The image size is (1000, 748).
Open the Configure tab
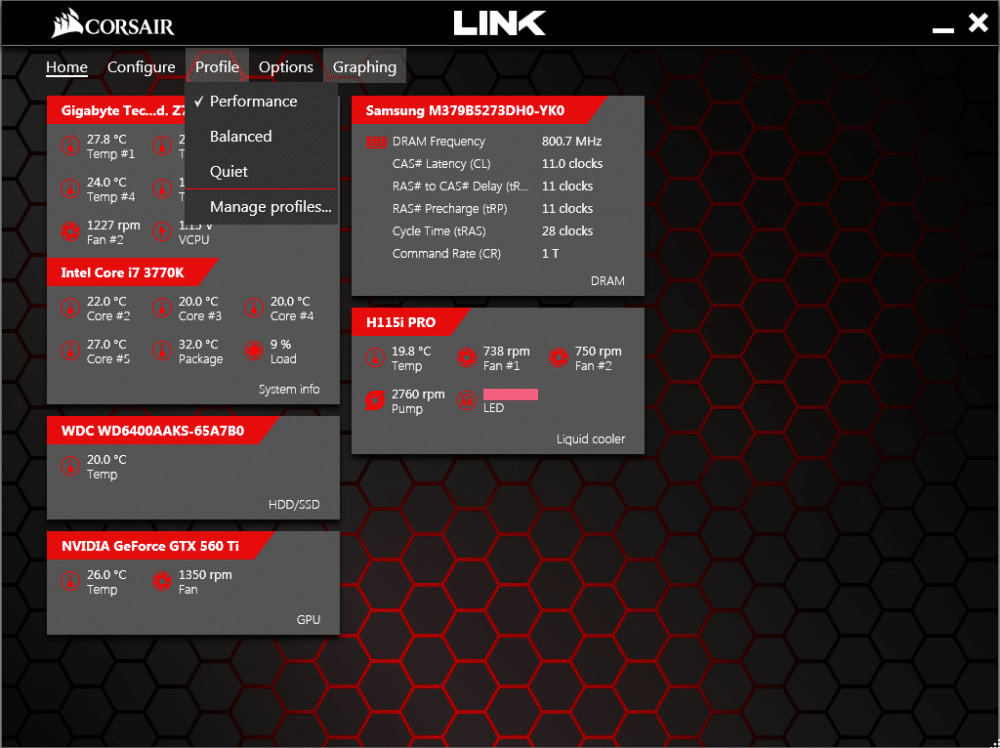141,67
